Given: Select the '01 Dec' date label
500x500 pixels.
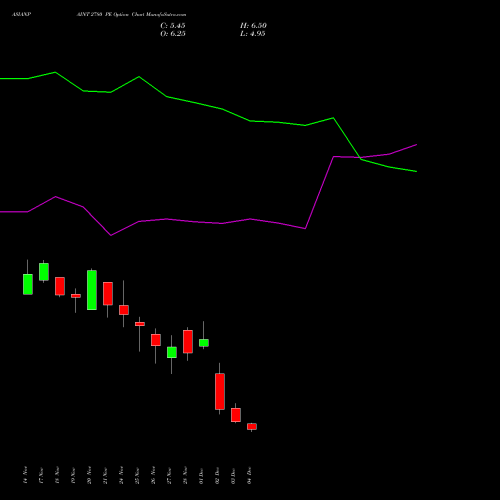Looking at the screenshot, I should (x=201, y=475).
